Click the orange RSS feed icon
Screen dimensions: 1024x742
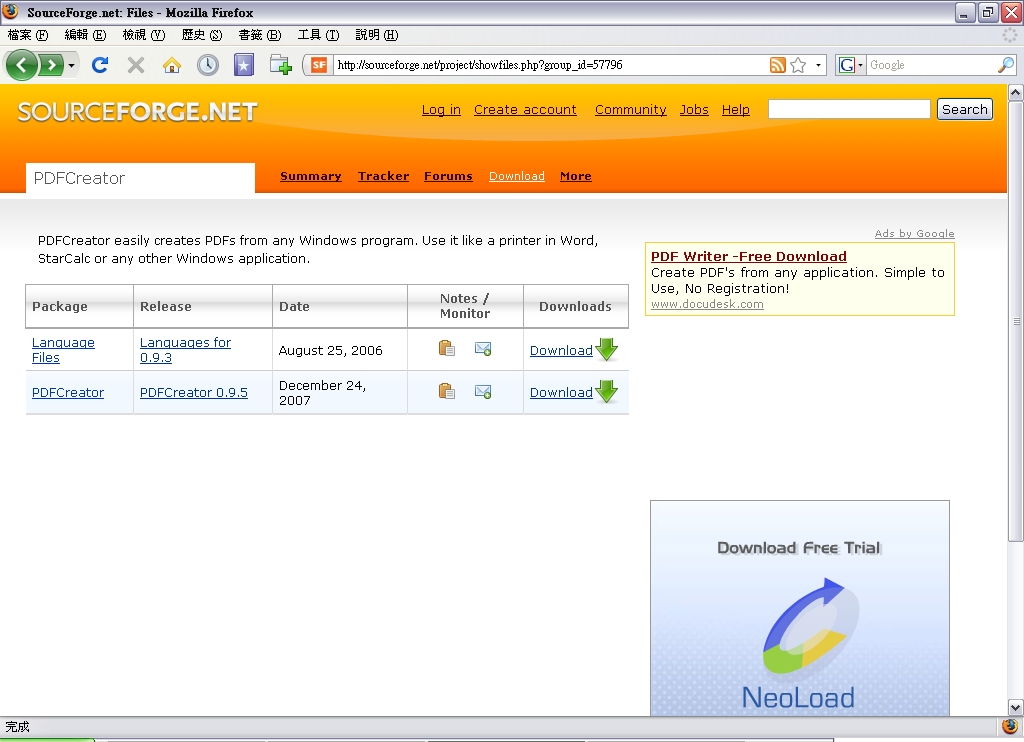point(777,65)
